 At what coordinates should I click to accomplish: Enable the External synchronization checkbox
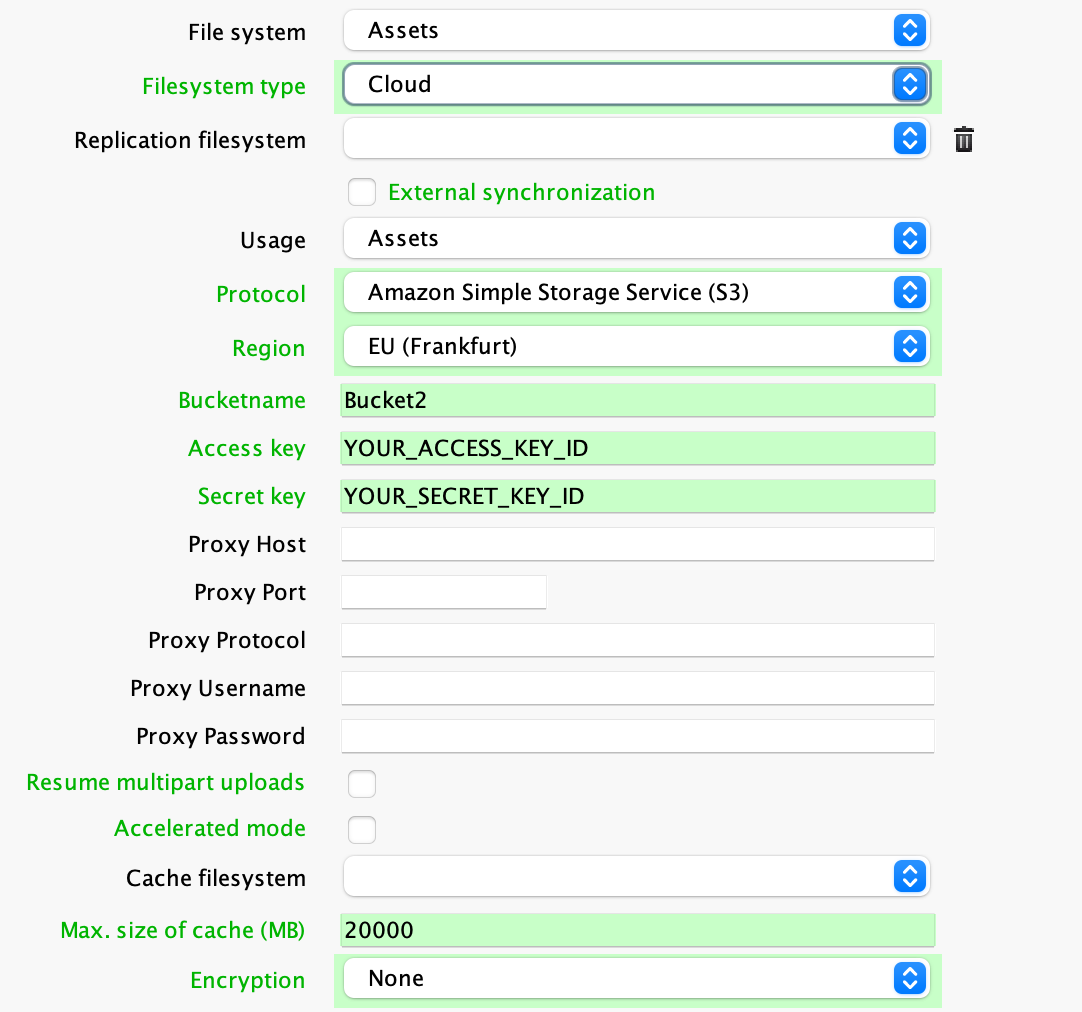click(362, 192)
